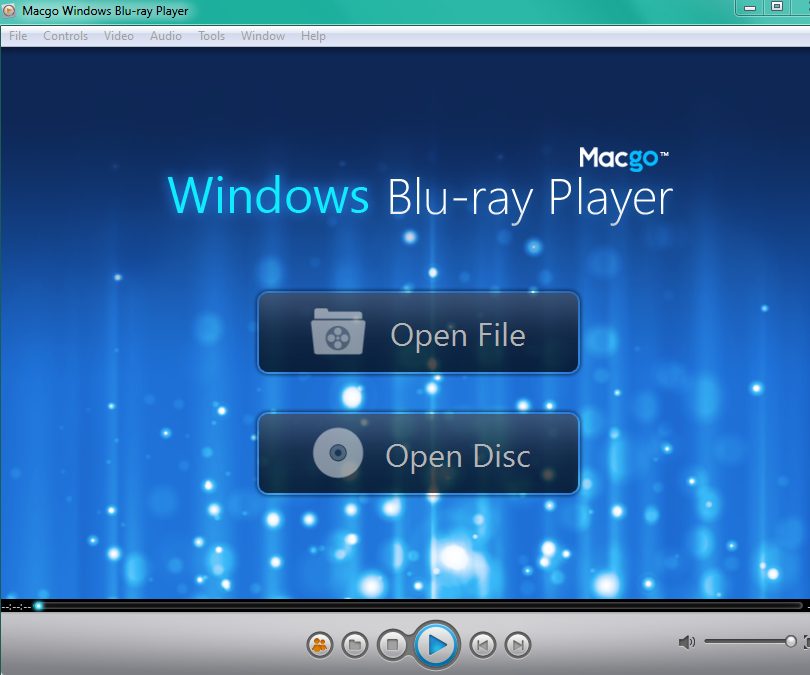Open the File menu
Viewport: 810px width, 675px height.
point(18,36)
